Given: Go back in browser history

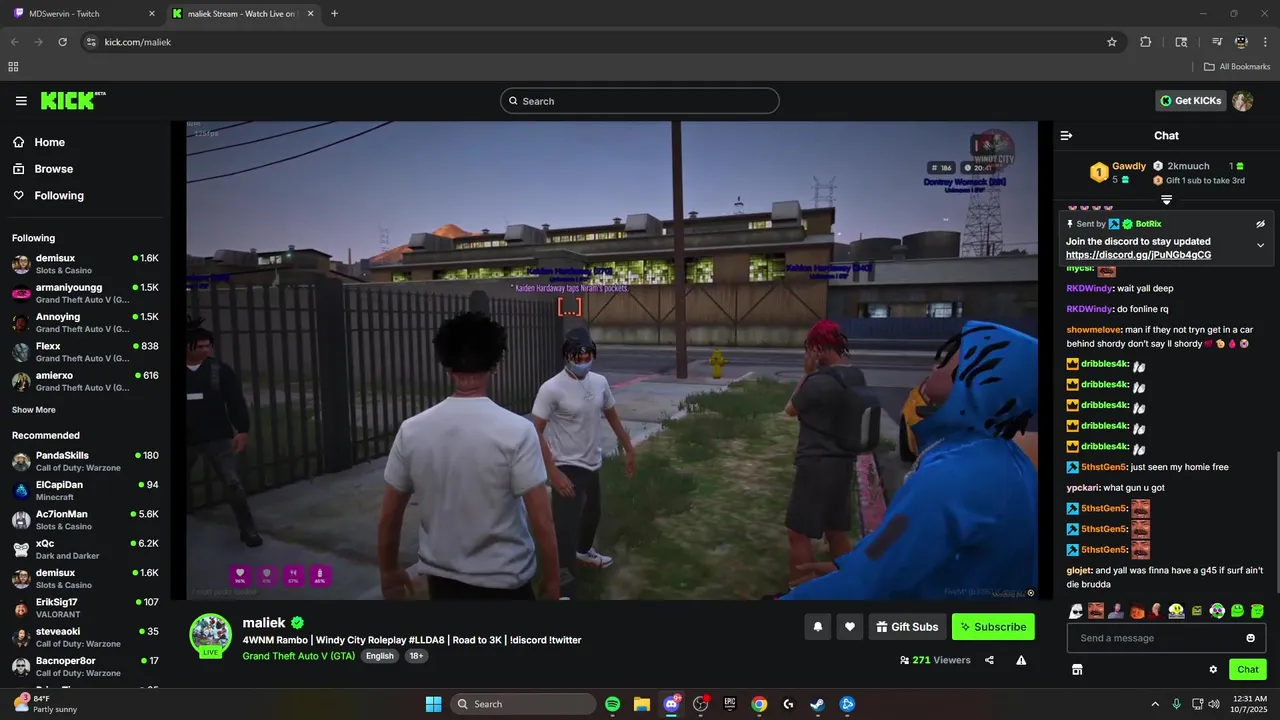Looking at the screenshot, I should (x=14, y=42).
